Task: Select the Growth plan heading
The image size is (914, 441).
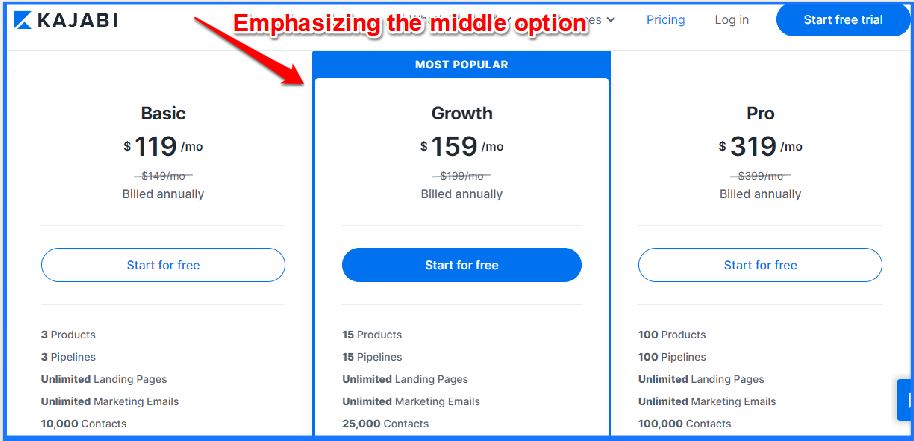Action: tap(462, 113)
